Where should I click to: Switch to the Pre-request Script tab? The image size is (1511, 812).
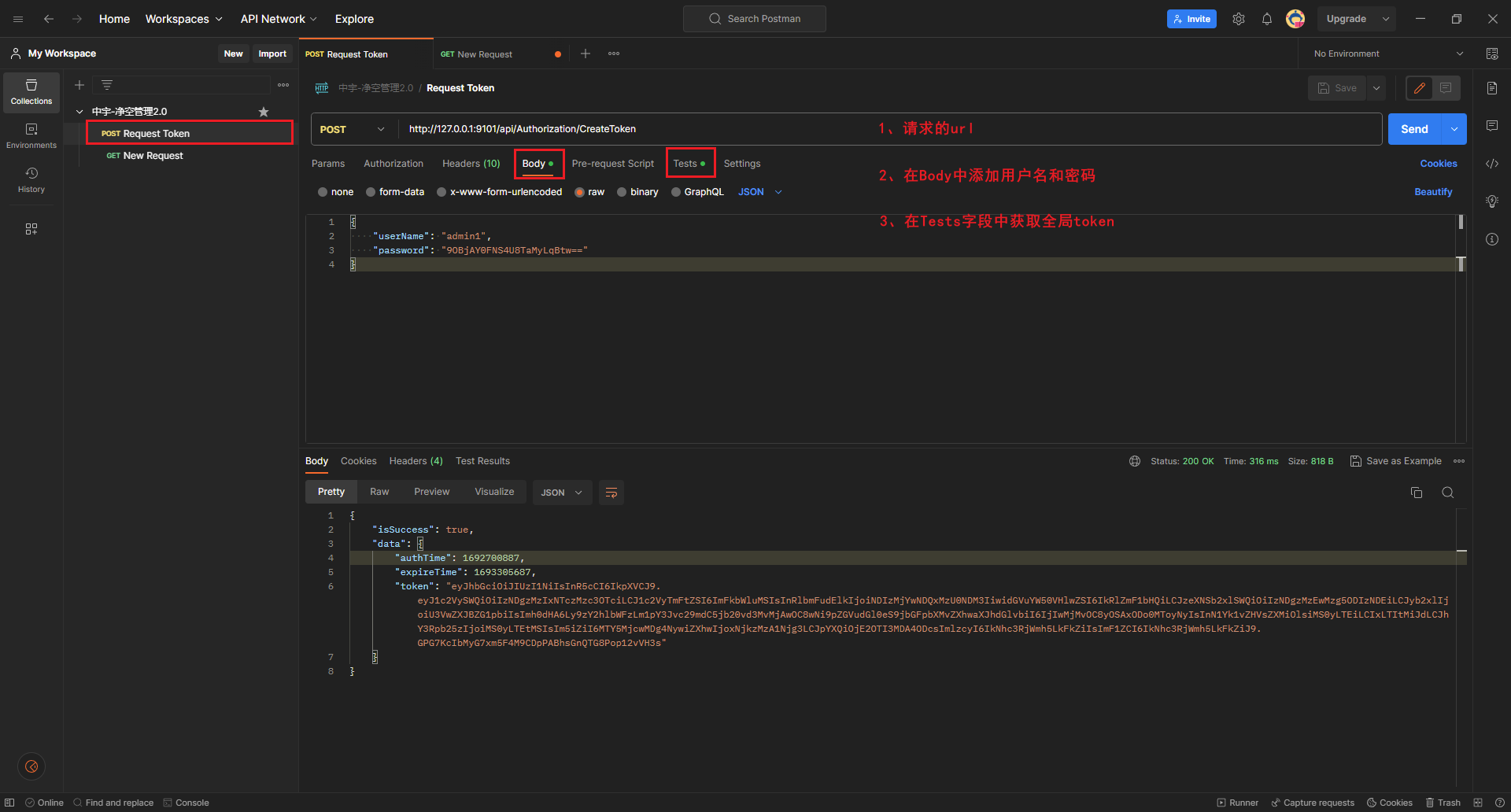point(613,164)
